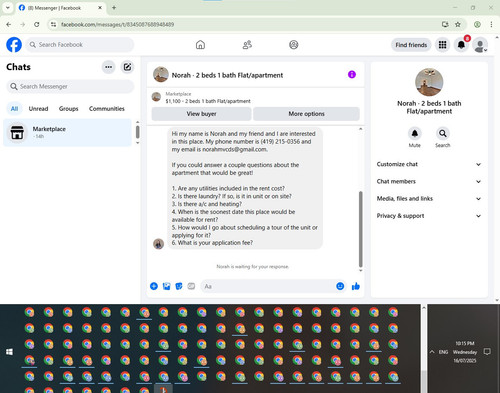Expand Customize chat section
Screen dimensions: 500x393
pos(429,164)
